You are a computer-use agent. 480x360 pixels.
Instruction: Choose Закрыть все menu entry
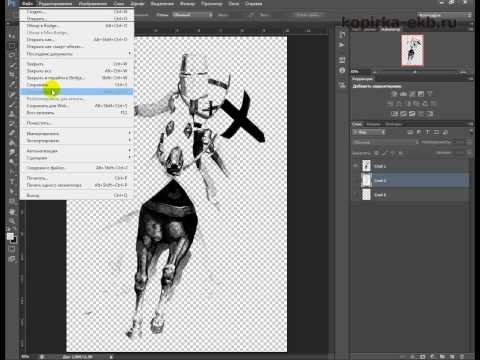[x=77, y=71]
